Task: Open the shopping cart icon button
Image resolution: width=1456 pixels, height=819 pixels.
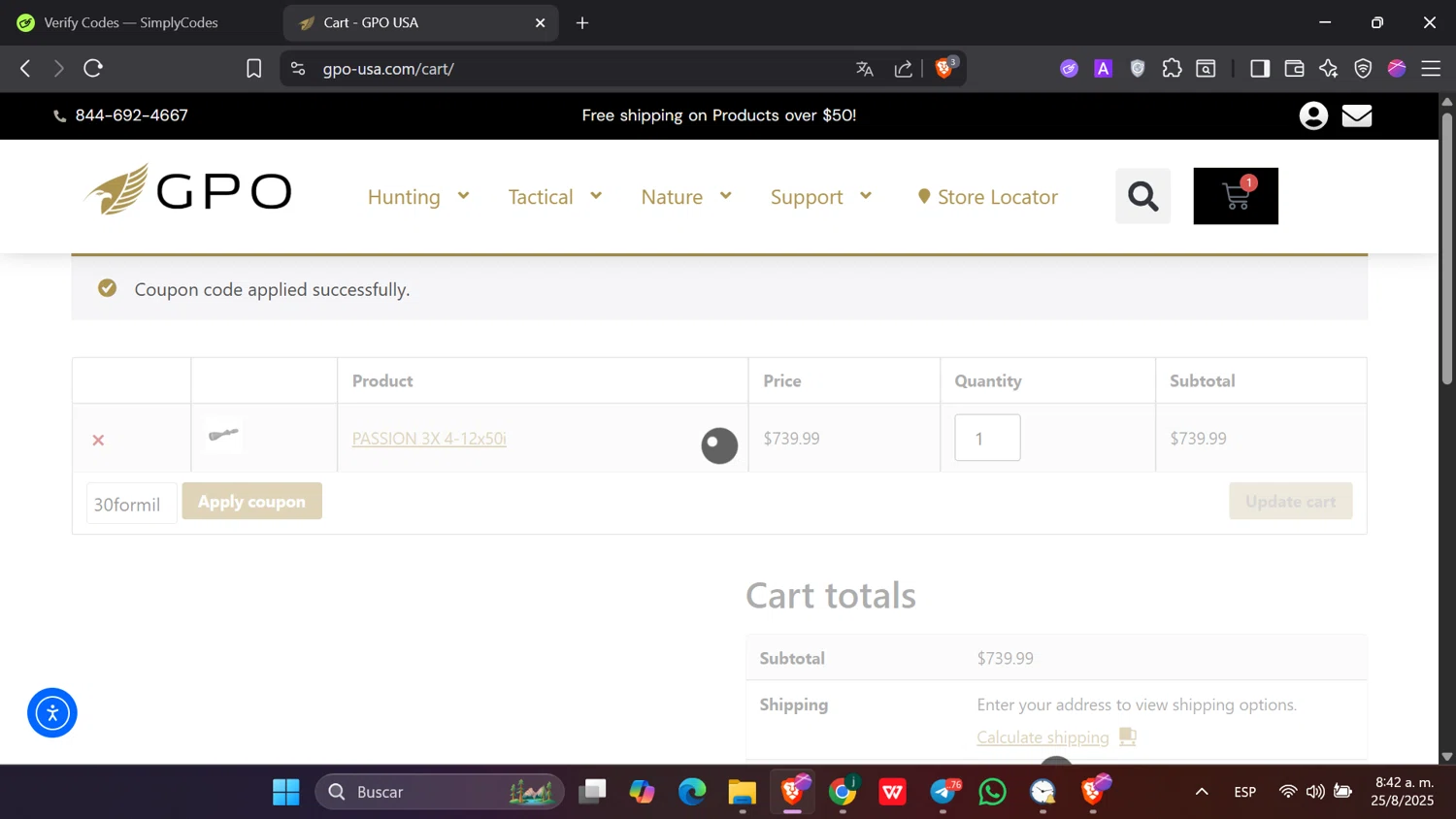Action: click(1236, 196)
